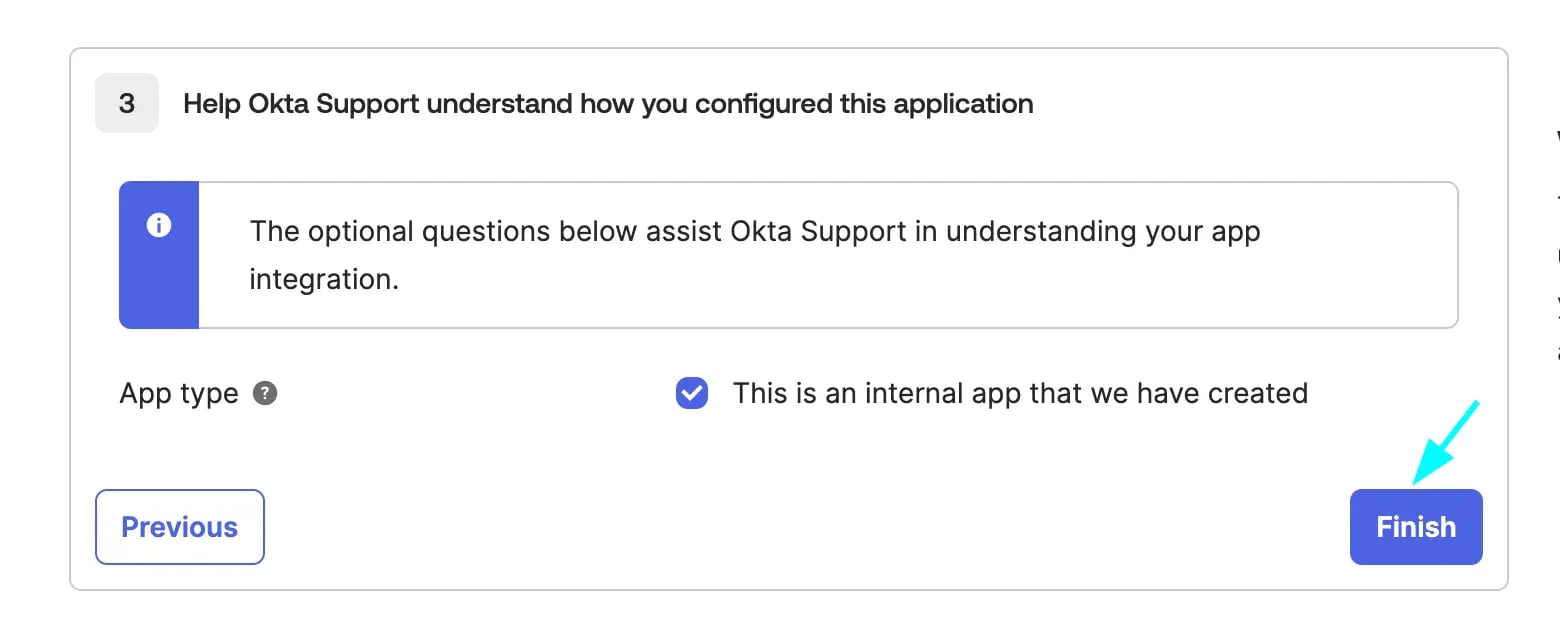The image size is (1560, 624).
Task: Click the word "integration." in the banner
Action: coord(324,280)
